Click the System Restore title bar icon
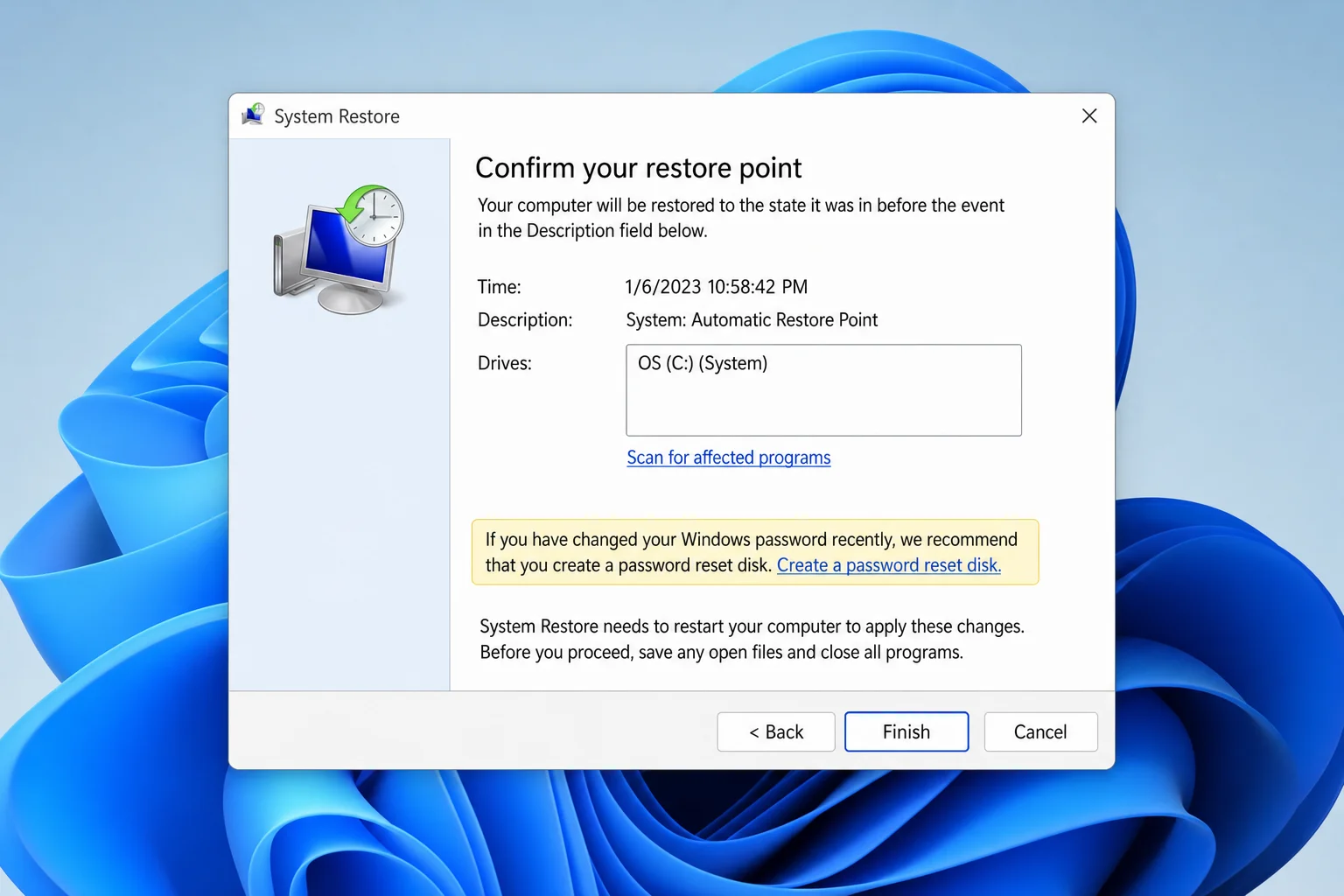This screenshot has height=896, width=1344. (254, 115)
